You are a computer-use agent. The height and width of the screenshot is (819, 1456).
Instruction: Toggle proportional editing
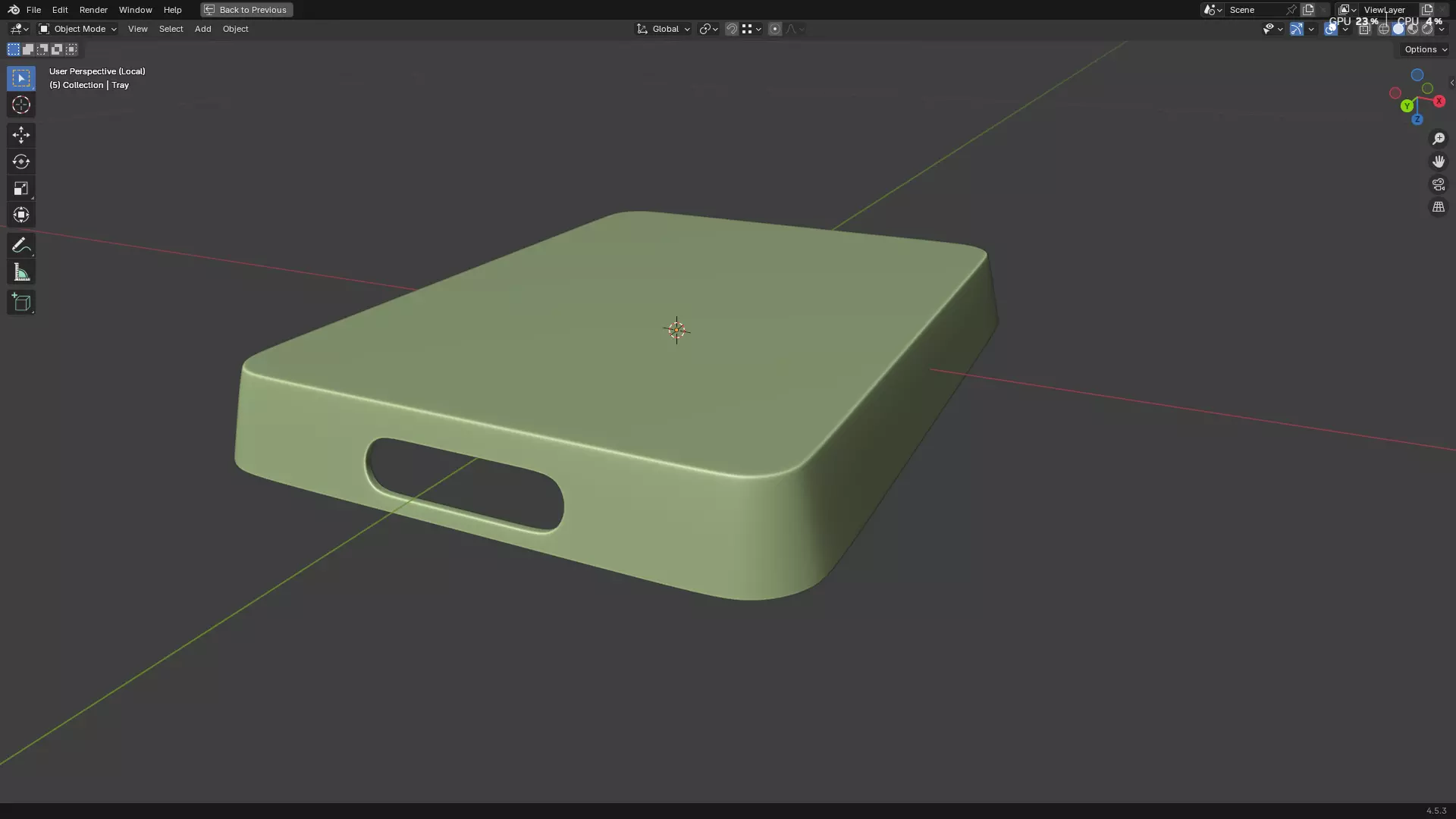775,29
